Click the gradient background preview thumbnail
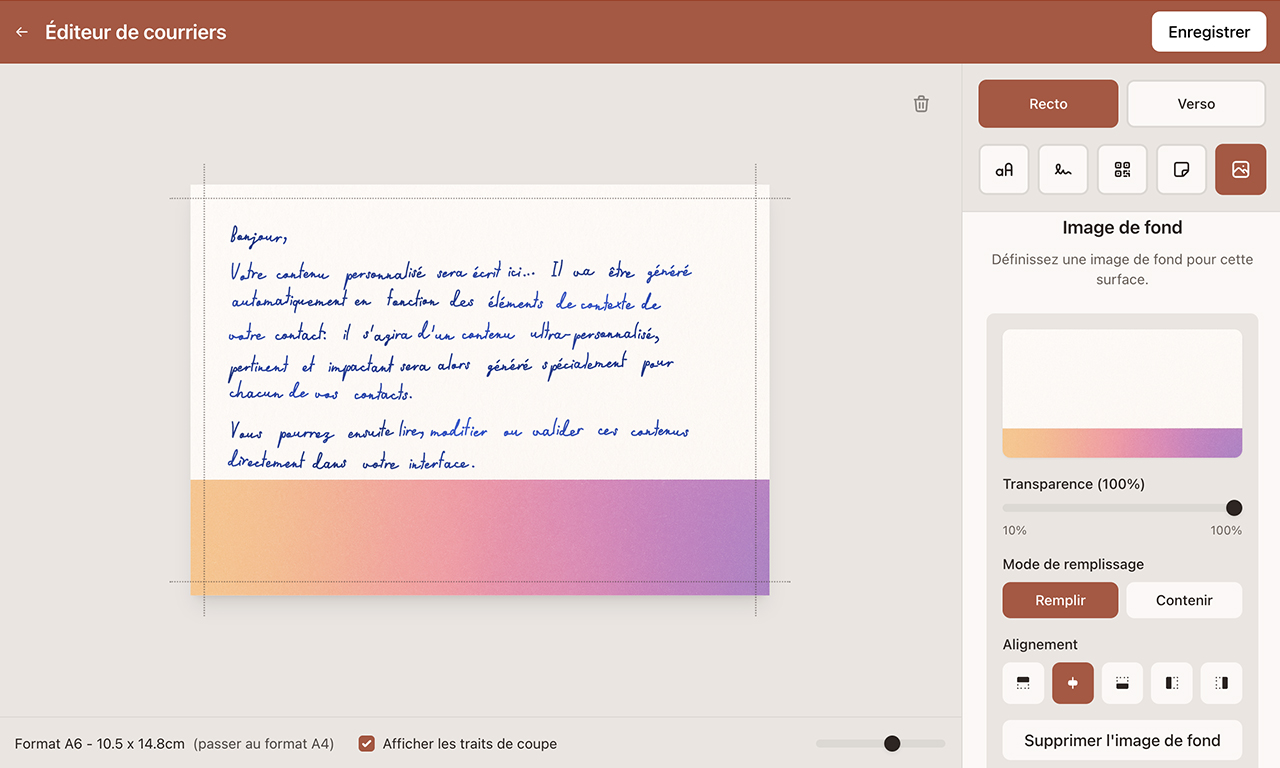The image size is (1280, 768). (x=1122, y=392)
